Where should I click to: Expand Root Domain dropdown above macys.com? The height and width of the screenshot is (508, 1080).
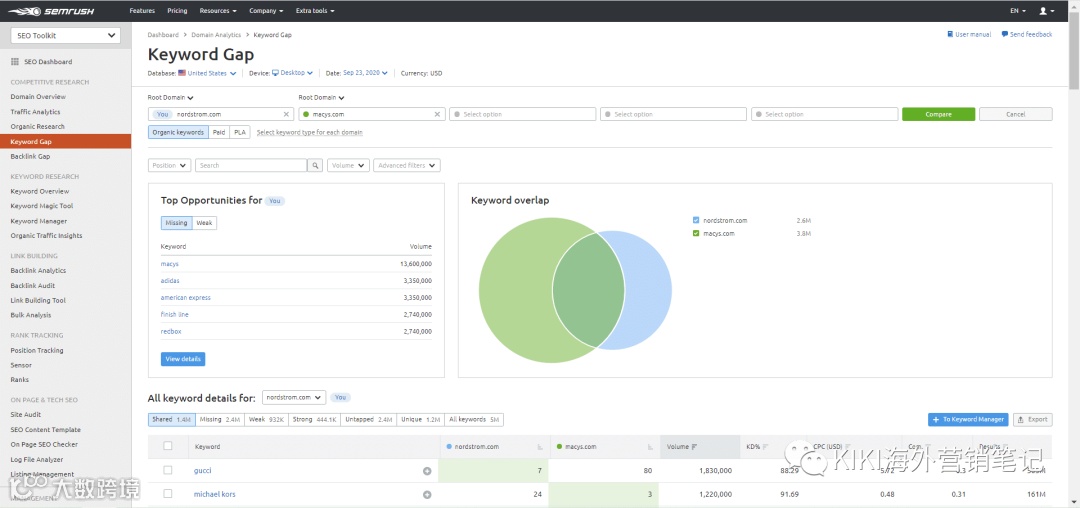tap(322, 98)
